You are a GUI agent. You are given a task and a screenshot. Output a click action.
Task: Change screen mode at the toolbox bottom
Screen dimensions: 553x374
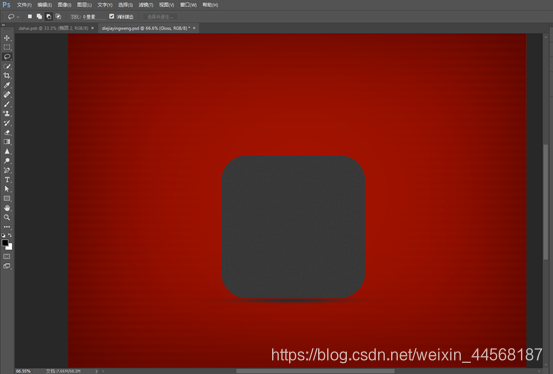(7, 266)
